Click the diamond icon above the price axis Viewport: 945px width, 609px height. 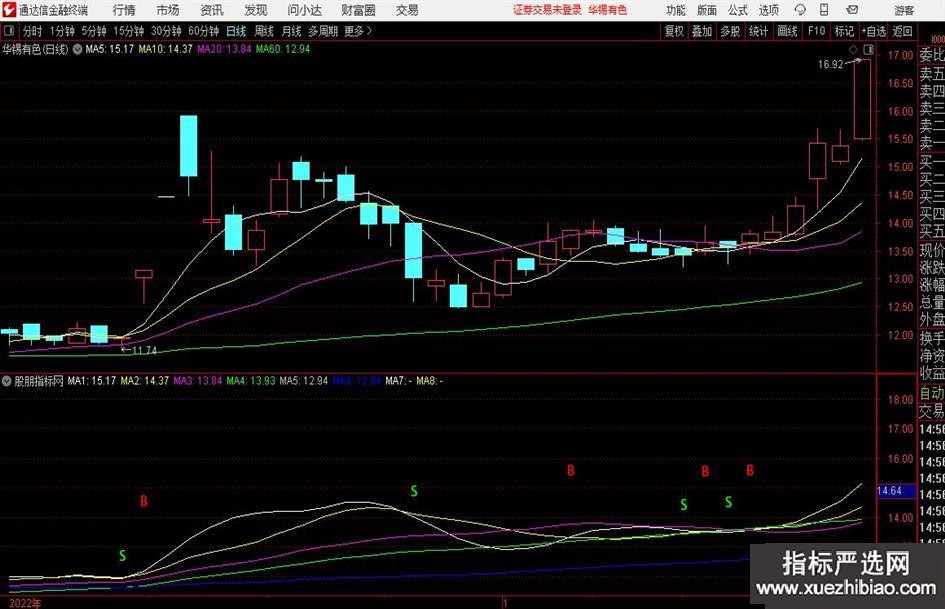coord(853,49)
